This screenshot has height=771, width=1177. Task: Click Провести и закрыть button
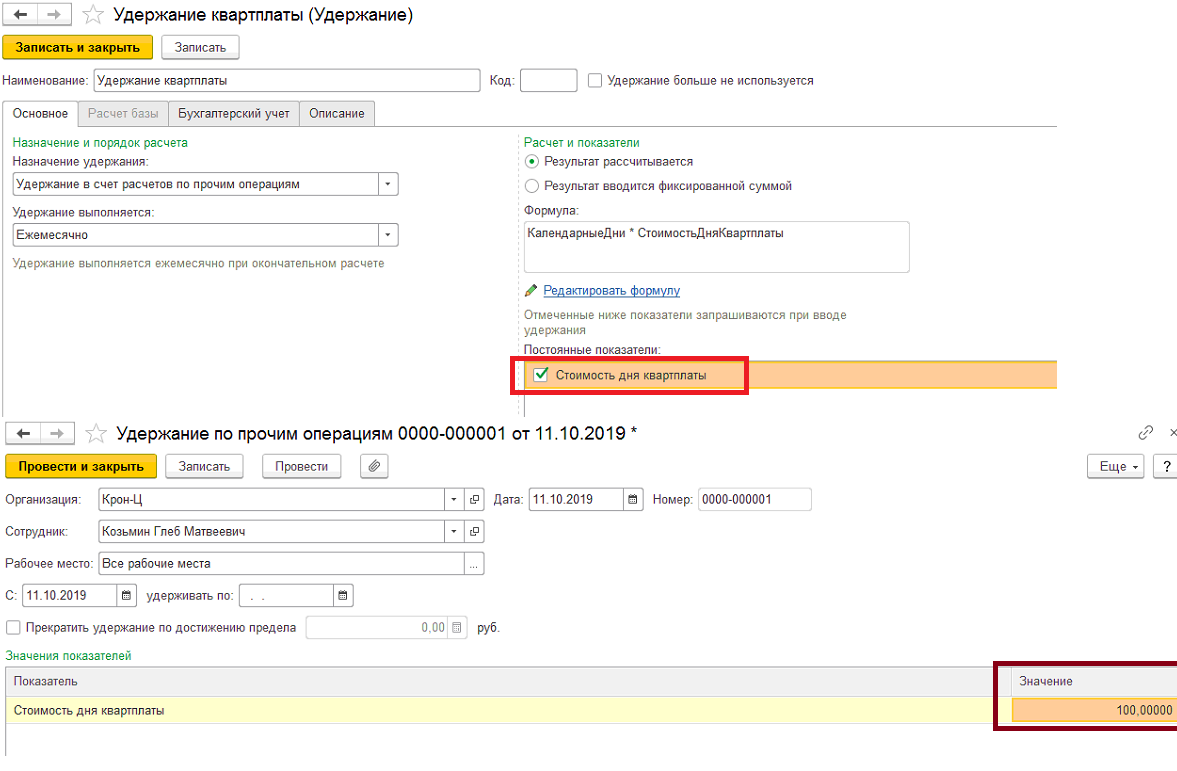point(81,466)
